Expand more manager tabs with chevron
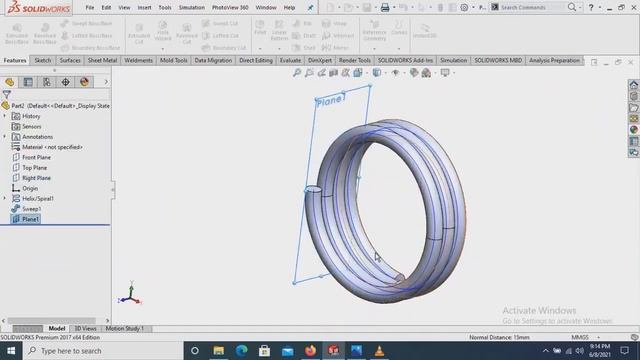 (106, 82)
